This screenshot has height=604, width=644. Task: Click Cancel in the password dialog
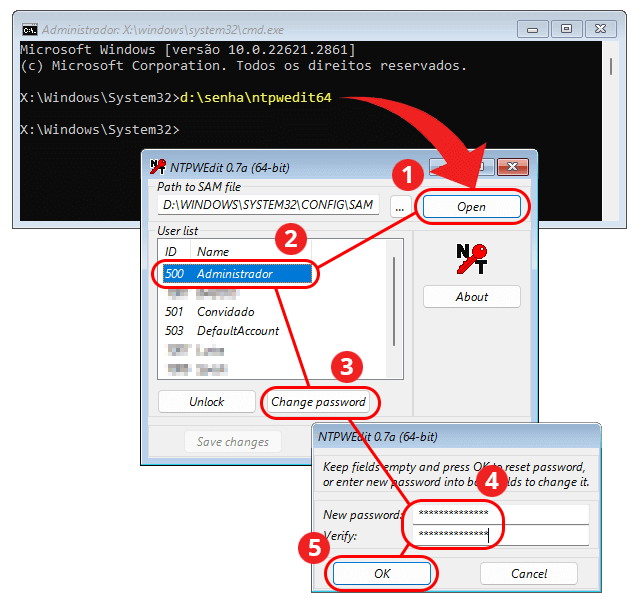(x=529, y=573)
